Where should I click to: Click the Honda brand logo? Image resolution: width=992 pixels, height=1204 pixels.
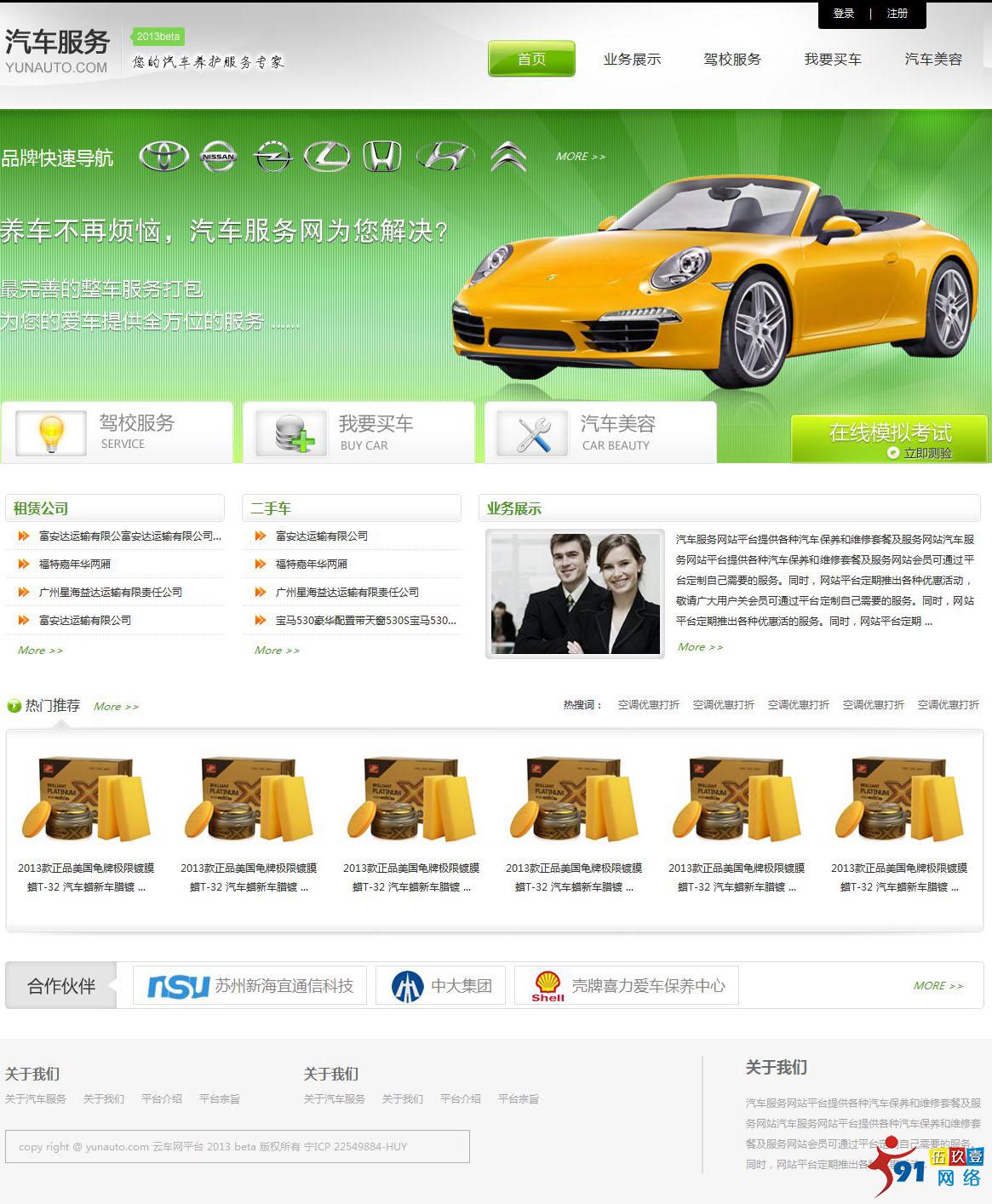tap(382, 157)
